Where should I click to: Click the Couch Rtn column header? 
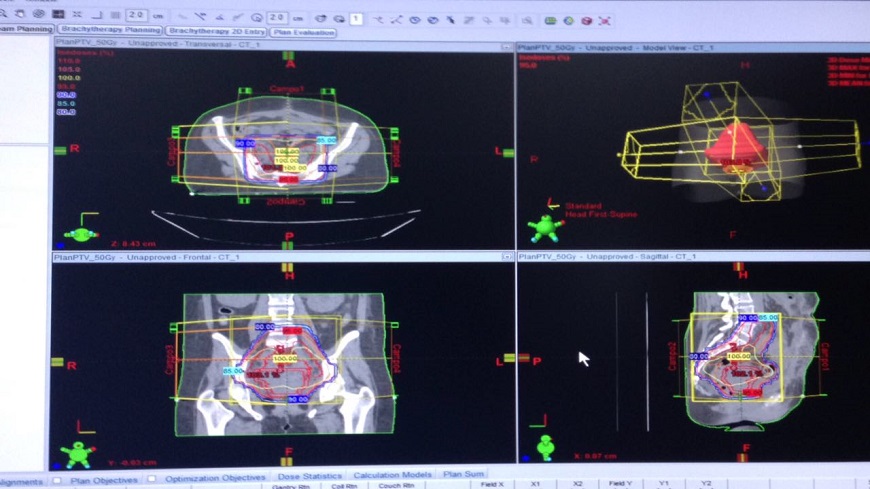pos(396,486)
